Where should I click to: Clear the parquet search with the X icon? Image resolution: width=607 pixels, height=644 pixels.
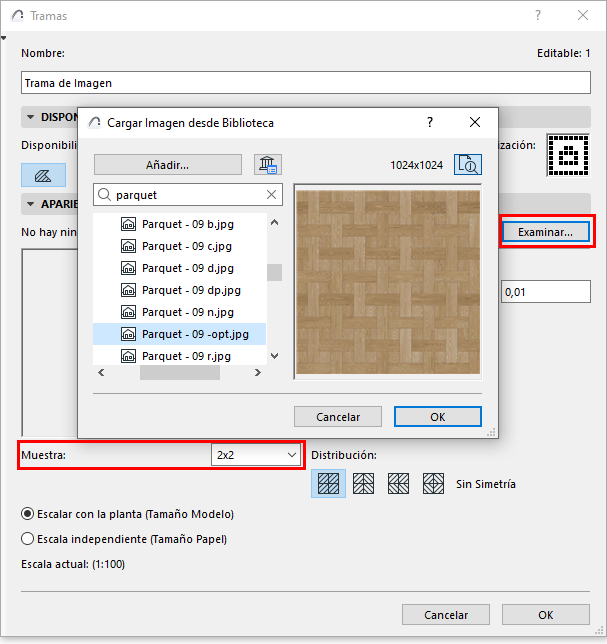click(x=271, y=195)
